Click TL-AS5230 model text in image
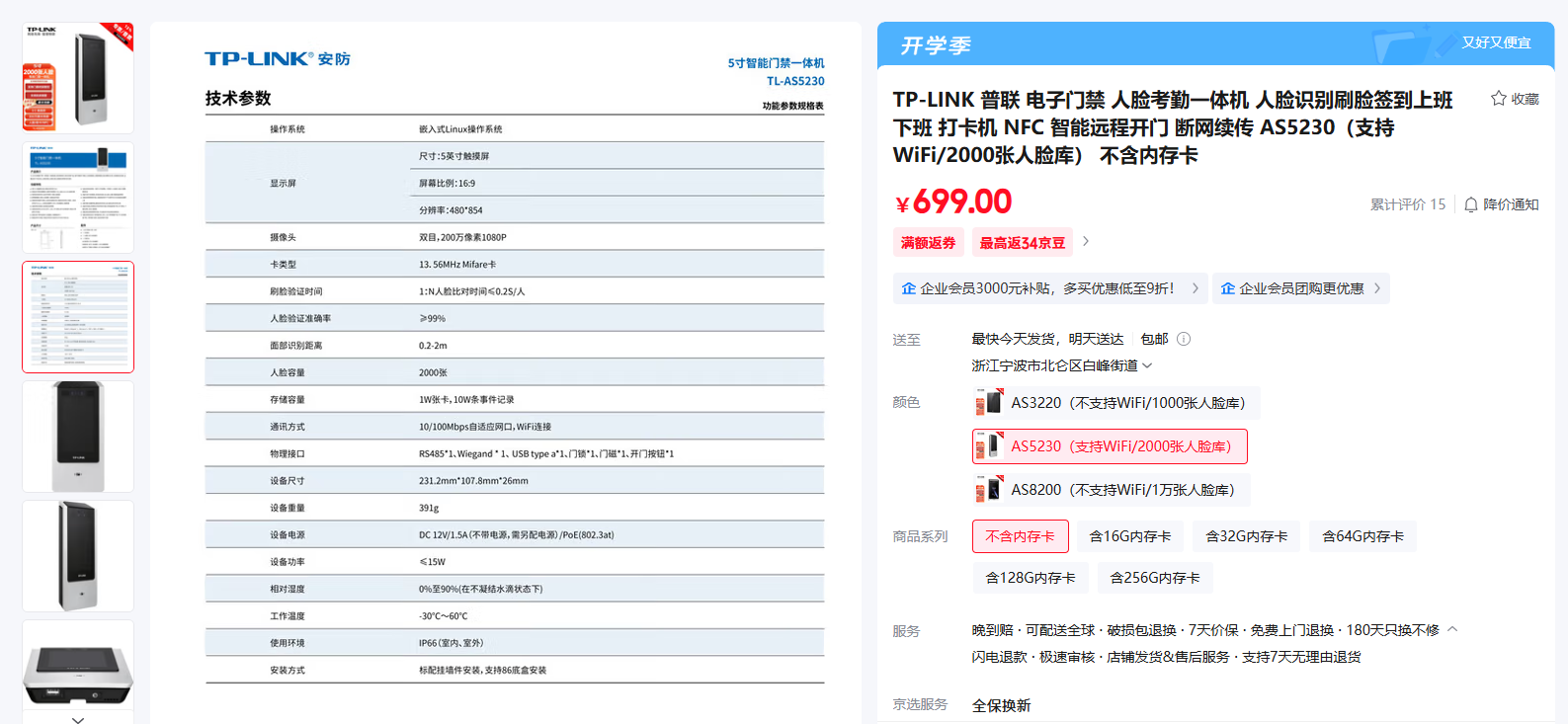1568x724 pixels. pyautogui.click(x=795, y=81)
